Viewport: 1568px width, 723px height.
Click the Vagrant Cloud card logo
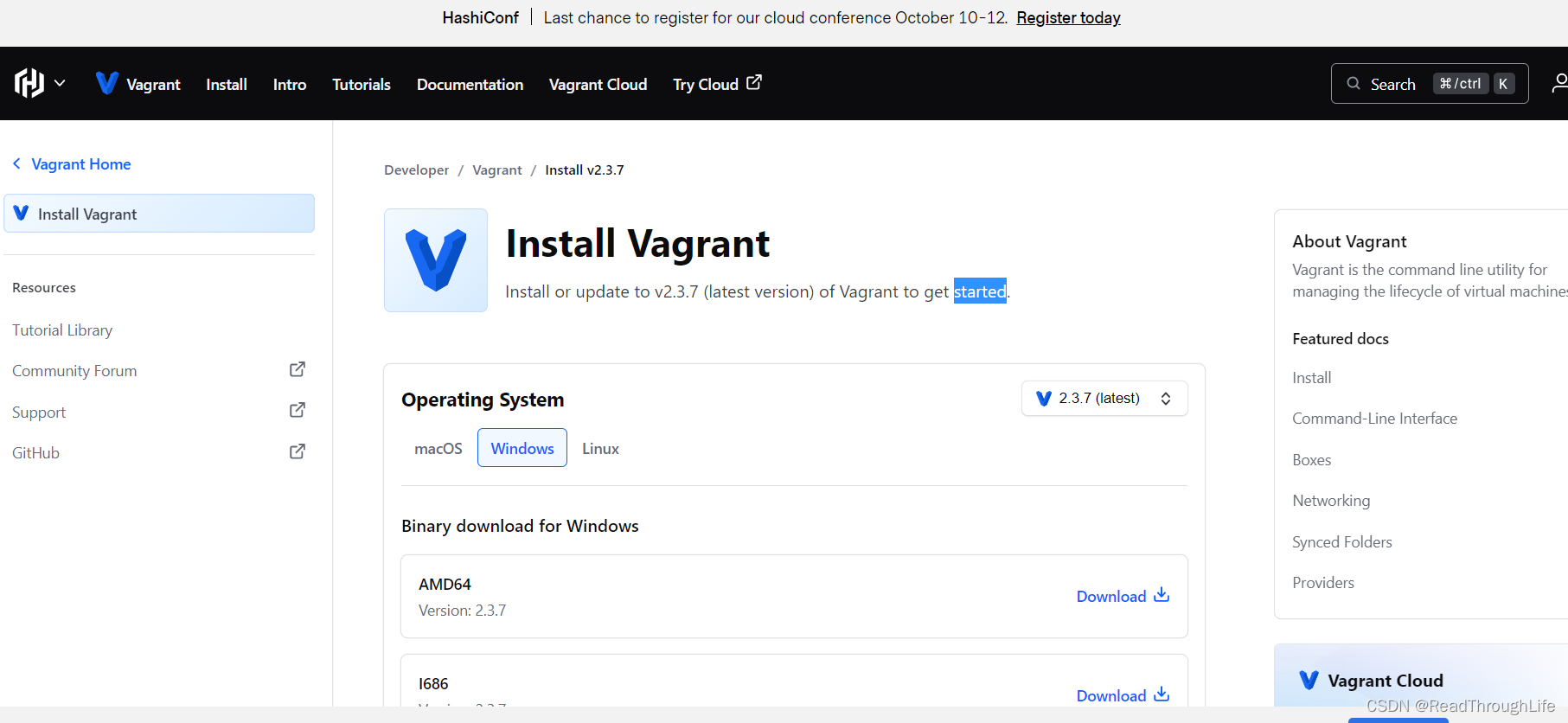tap(1309, 680)
